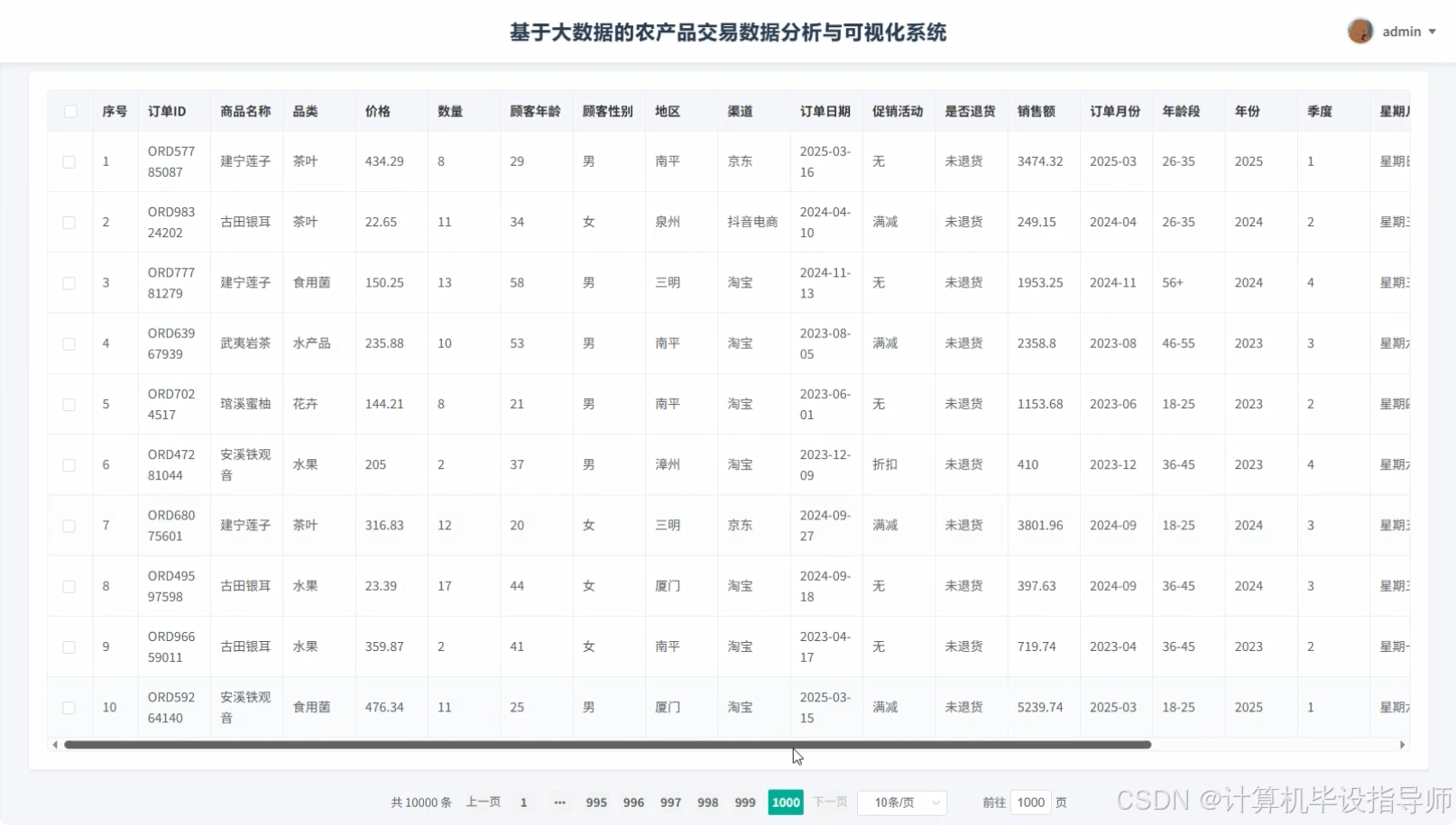
Task: Click the horizontal table scrollbar thumb
Action: coord(608,745)
